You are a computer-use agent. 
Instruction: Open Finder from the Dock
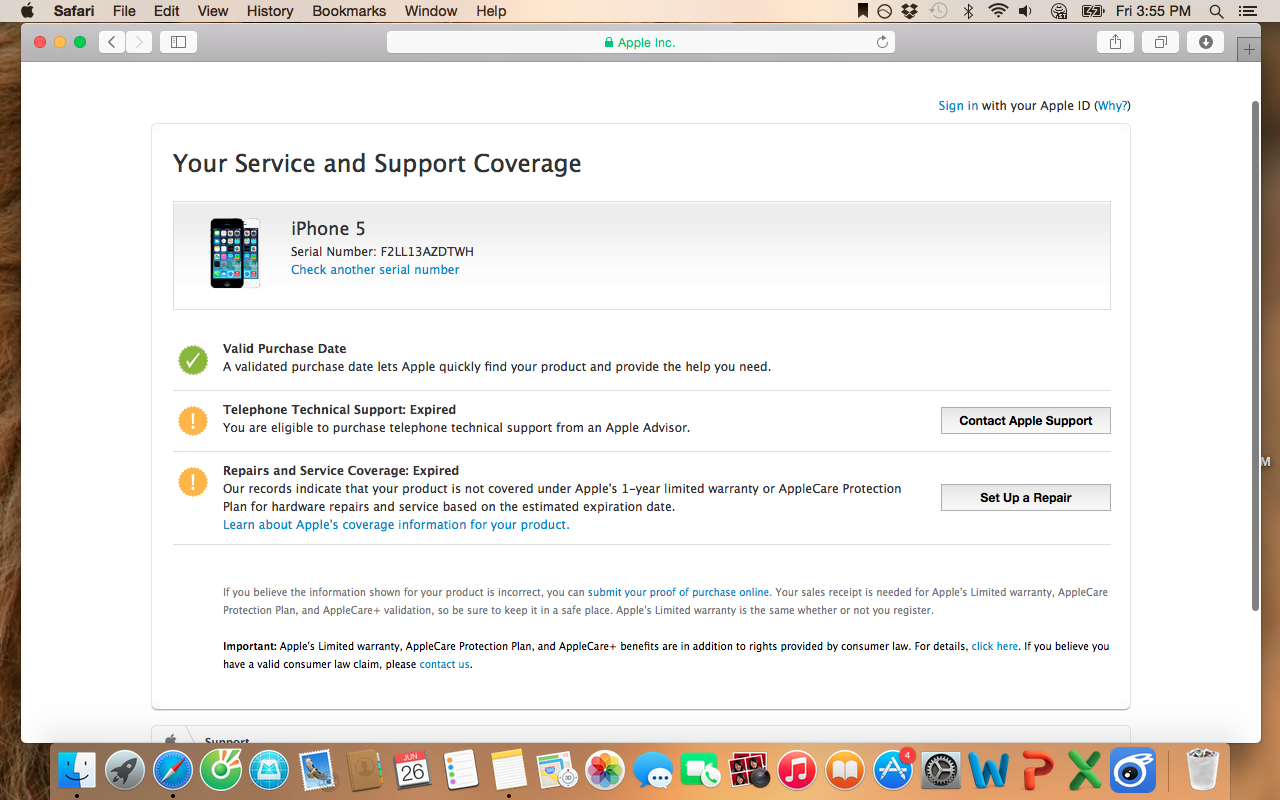coord(77,771)
